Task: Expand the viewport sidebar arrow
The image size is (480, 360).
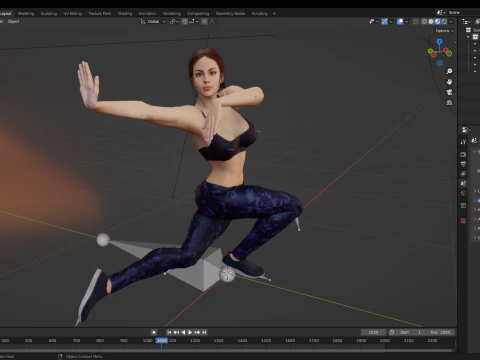Action: [456, 42]
